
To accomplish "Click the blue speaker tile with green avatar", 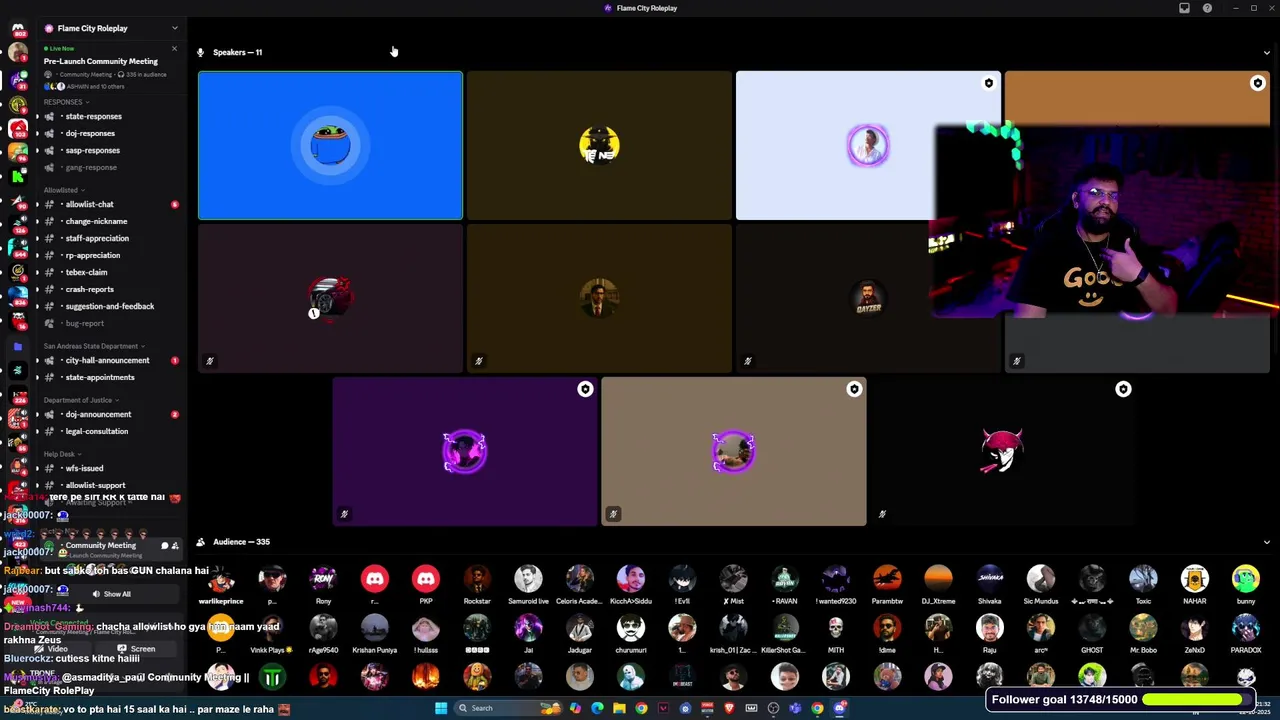I will (x=330, y=145).
